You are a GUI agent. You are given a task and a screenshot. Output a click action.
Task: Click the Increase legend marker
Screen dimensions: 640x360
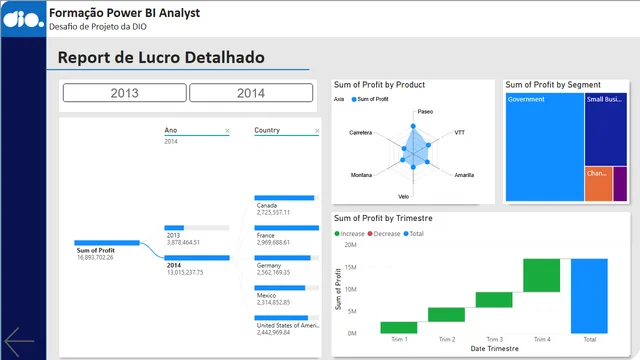coord(337,234)
